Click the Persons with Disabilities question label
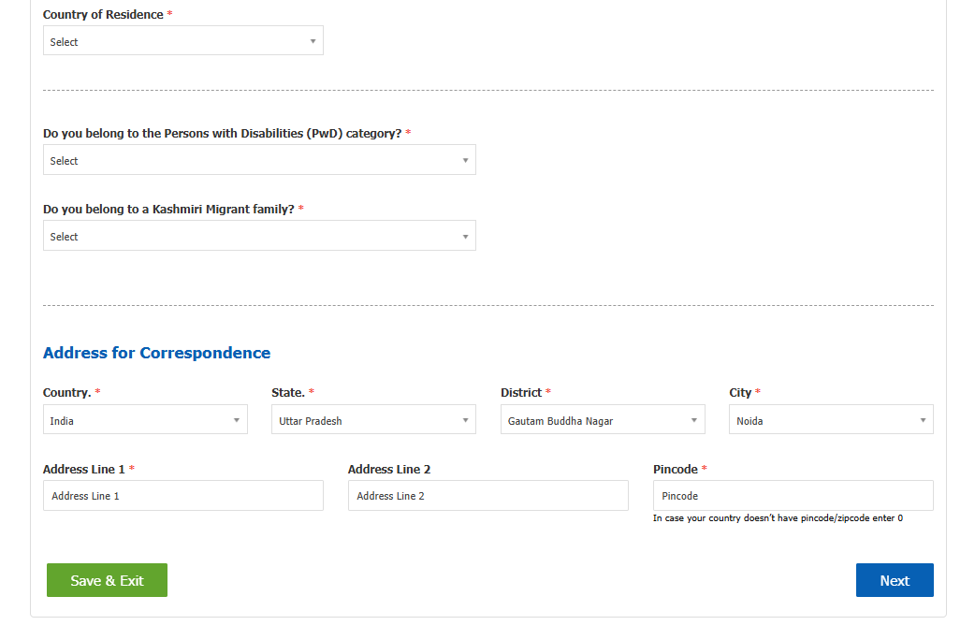This screenshot has height=640, width=975. 223,133
